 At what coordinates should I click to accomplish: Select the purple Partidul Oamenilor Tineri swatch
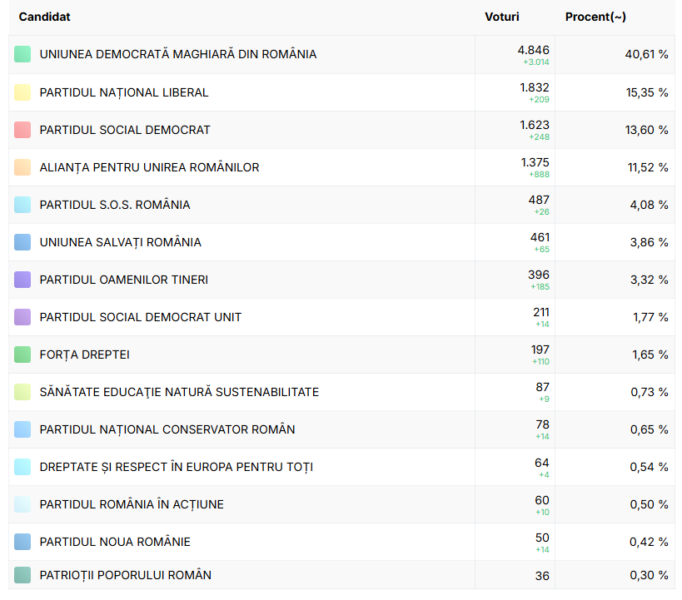pos(22,280)
